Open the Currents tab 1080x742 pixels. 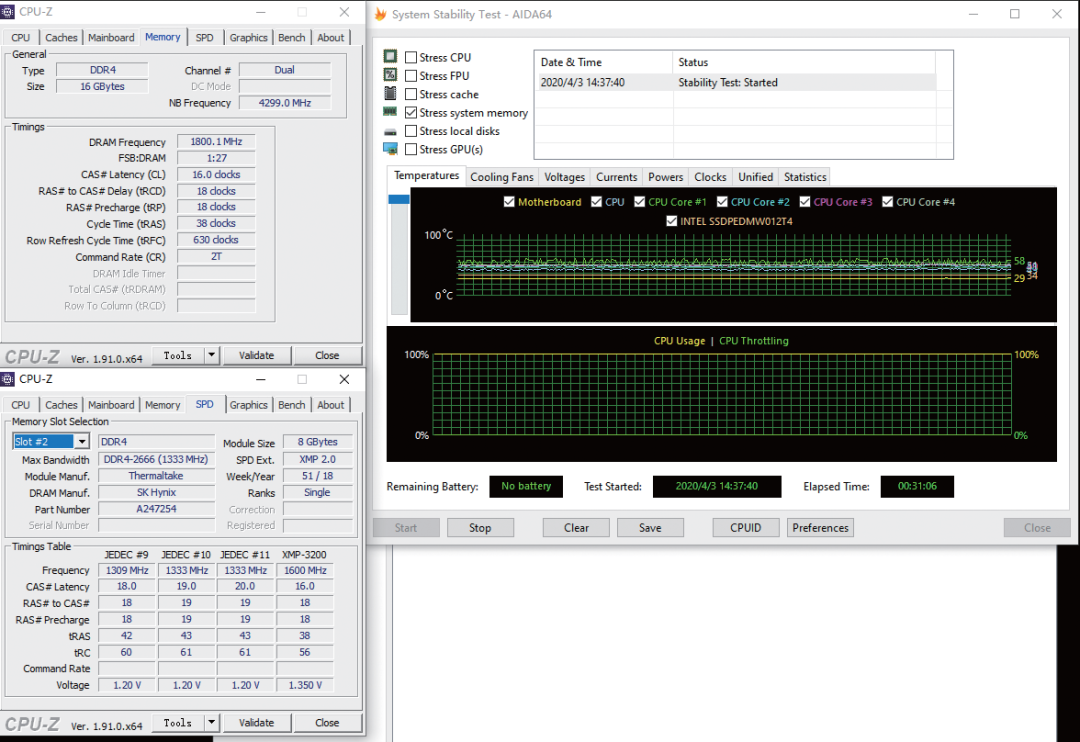click(616, 177)
